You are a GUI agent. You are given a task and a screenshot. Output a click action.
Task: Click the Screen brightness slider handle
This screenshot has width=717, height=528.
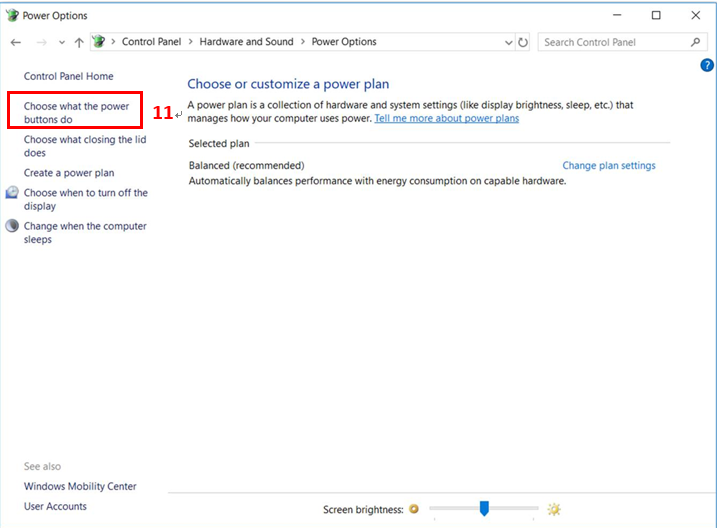484,508
